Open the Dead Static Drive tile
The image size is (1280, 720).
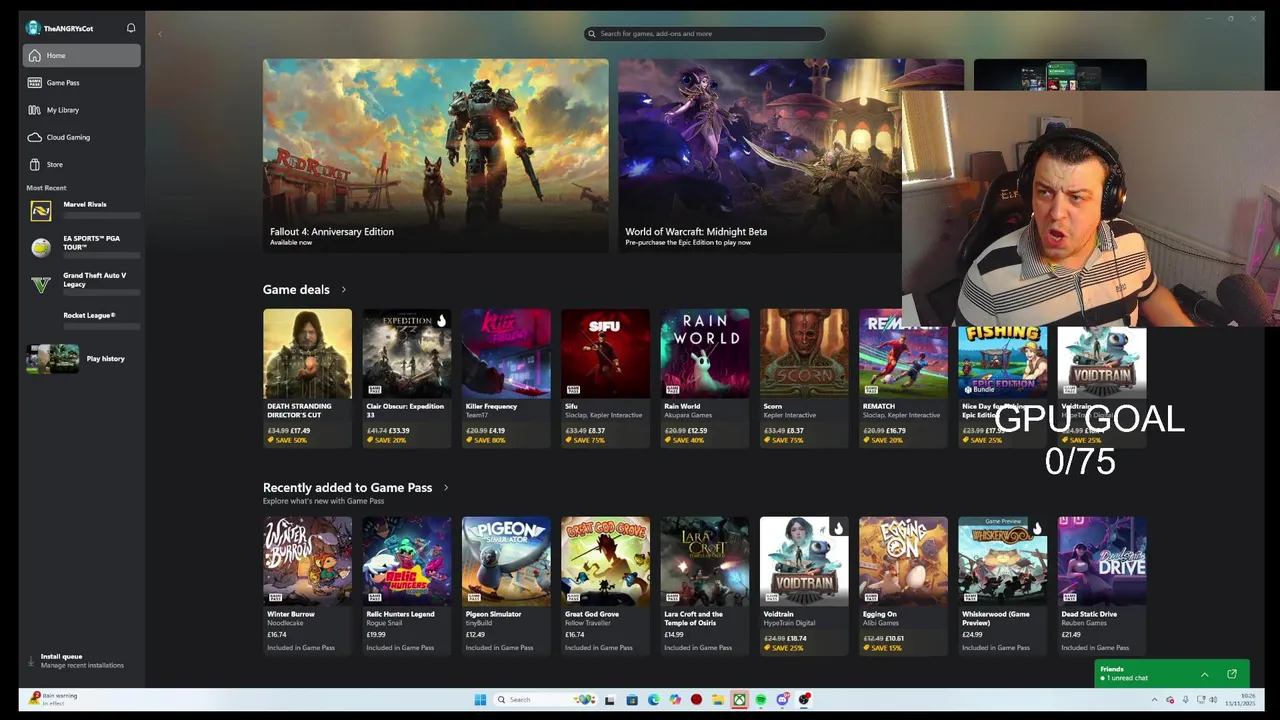[1102, 586]
